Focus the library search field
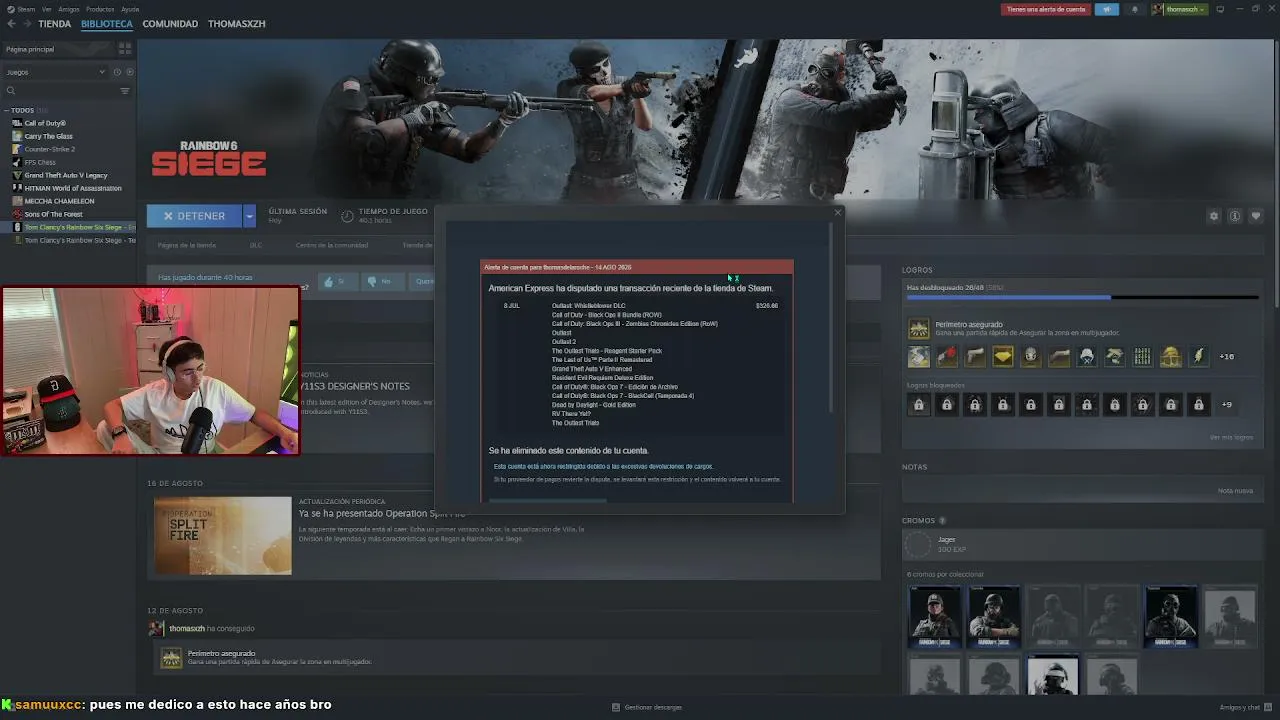The height and width of the screenshot is (720, 1280). point(60,91)
